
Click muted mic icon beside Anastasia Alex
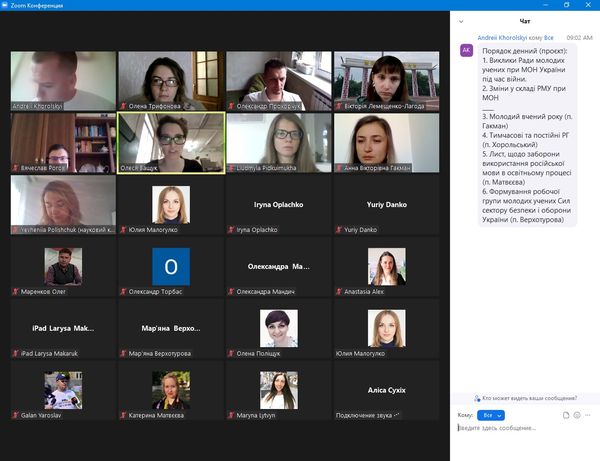339,292
